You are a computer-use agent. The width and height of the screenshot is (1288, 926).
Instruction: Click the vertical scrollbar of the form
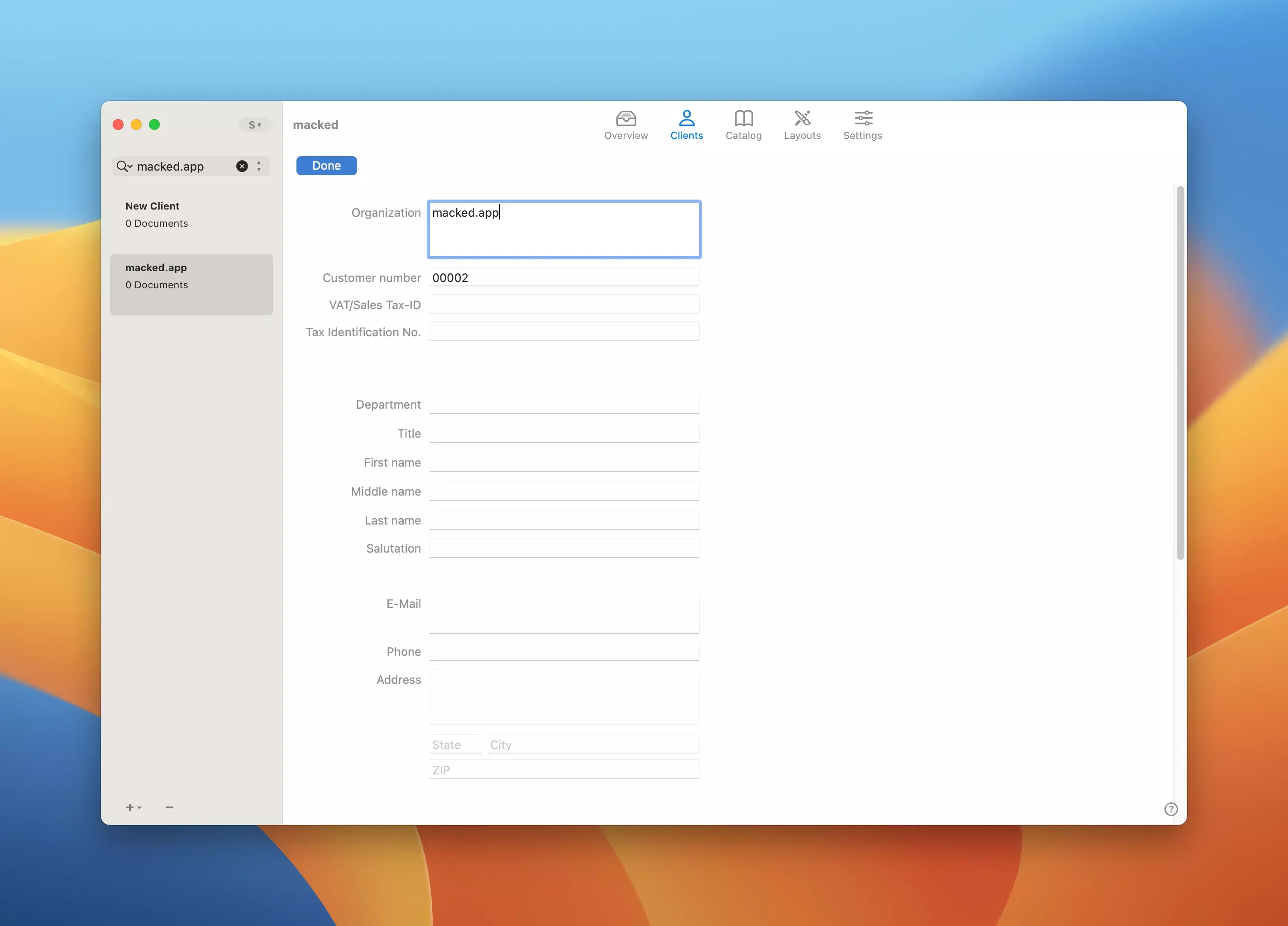[1180, 373]
